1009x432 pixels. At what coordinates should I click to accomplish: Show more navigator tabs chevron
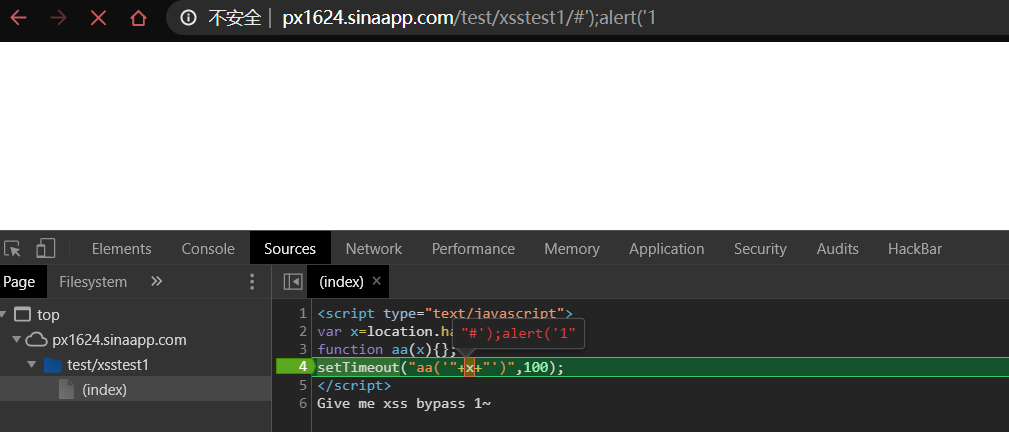(x=156, y=282)
